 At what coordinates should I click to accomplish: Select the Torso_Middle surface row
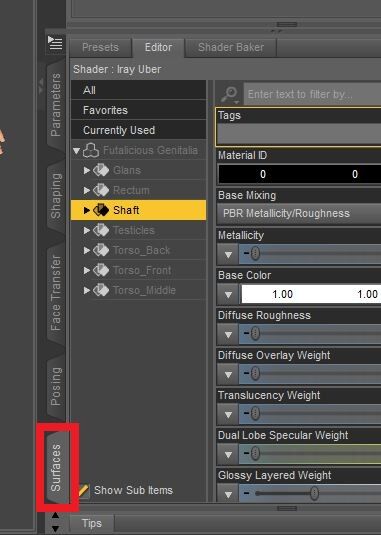click(x=138, y=290)
